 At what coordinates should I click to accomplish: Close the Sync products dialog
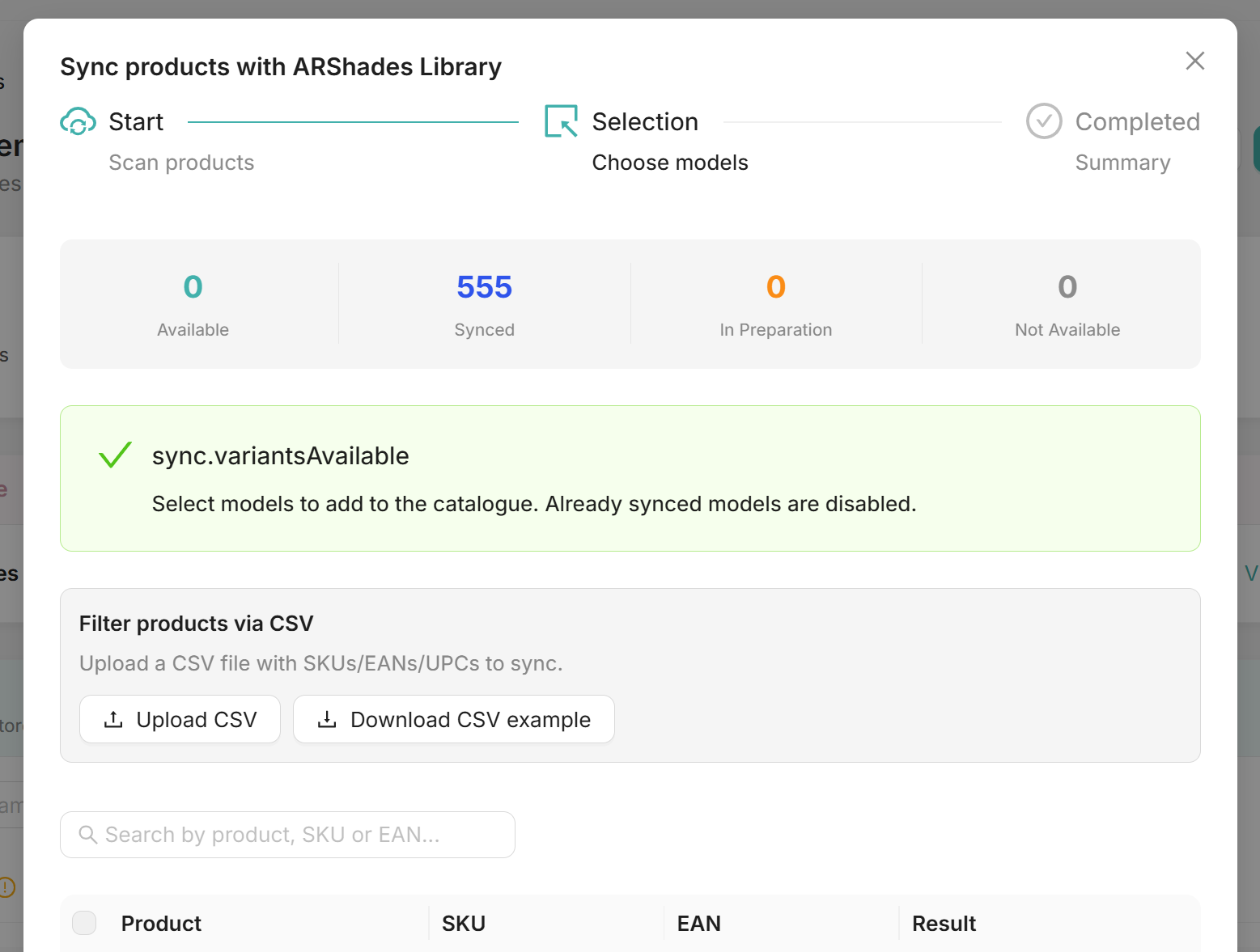click(1194, 61)
